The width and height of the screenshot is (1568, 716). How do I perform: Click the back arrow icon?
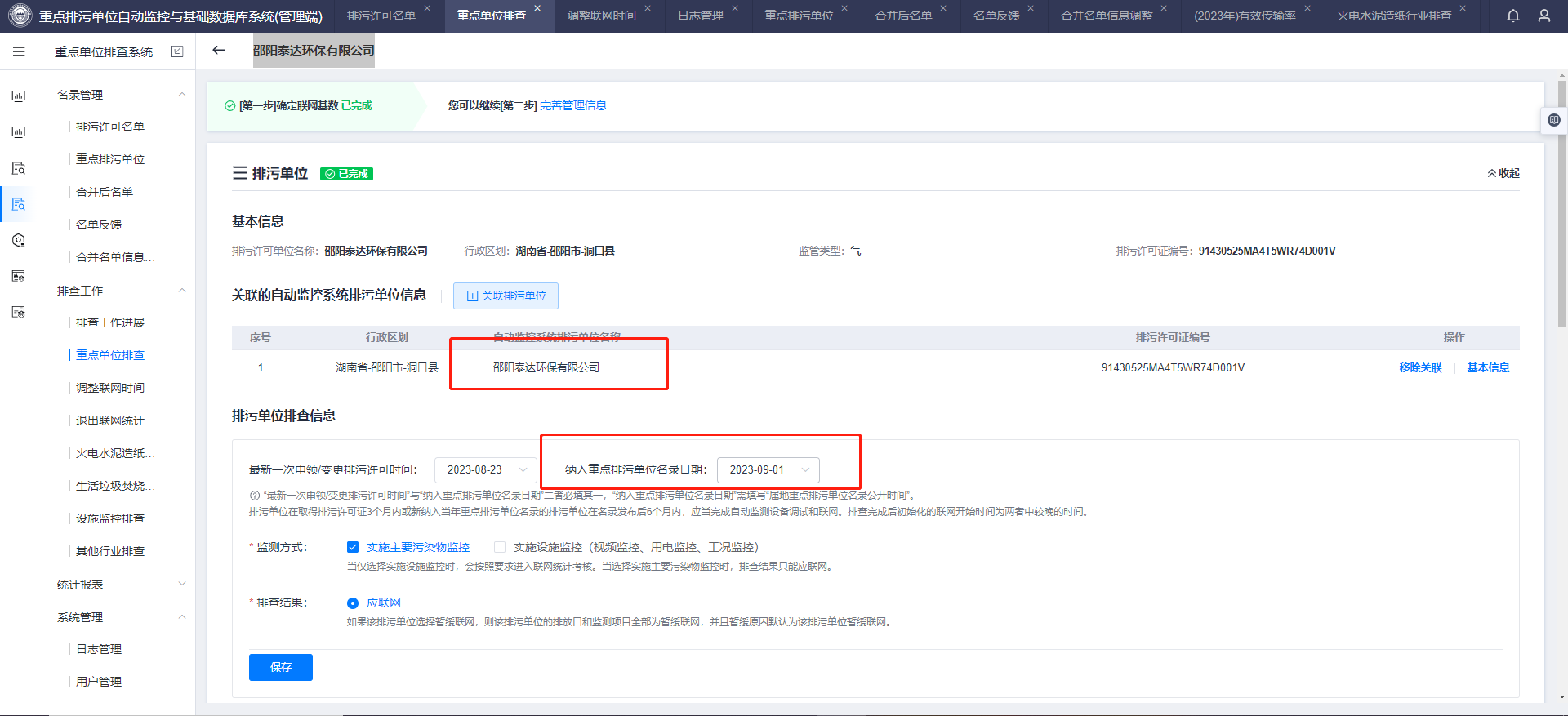coord(218,51)
